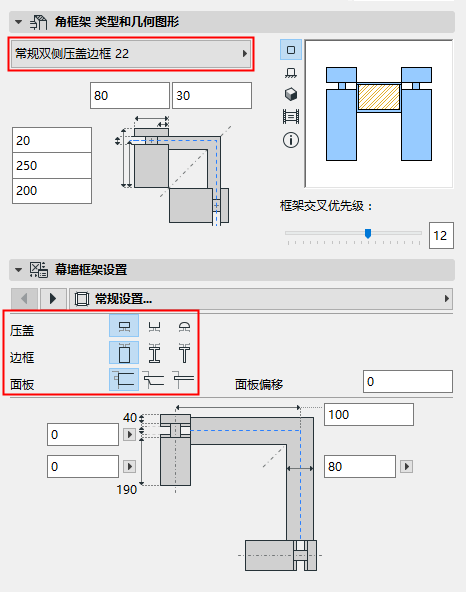The width and height of the screenshot is (466, 592).
Task: Click the 压盖 row label
Action: pyautogui.click(x=22, y=331)
